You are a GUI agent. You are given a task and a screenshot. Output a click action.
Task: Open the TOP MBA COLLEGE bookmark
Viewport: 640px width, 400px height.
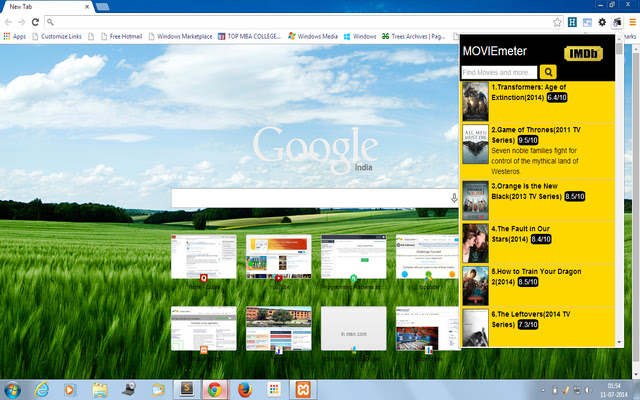point(249,36)
